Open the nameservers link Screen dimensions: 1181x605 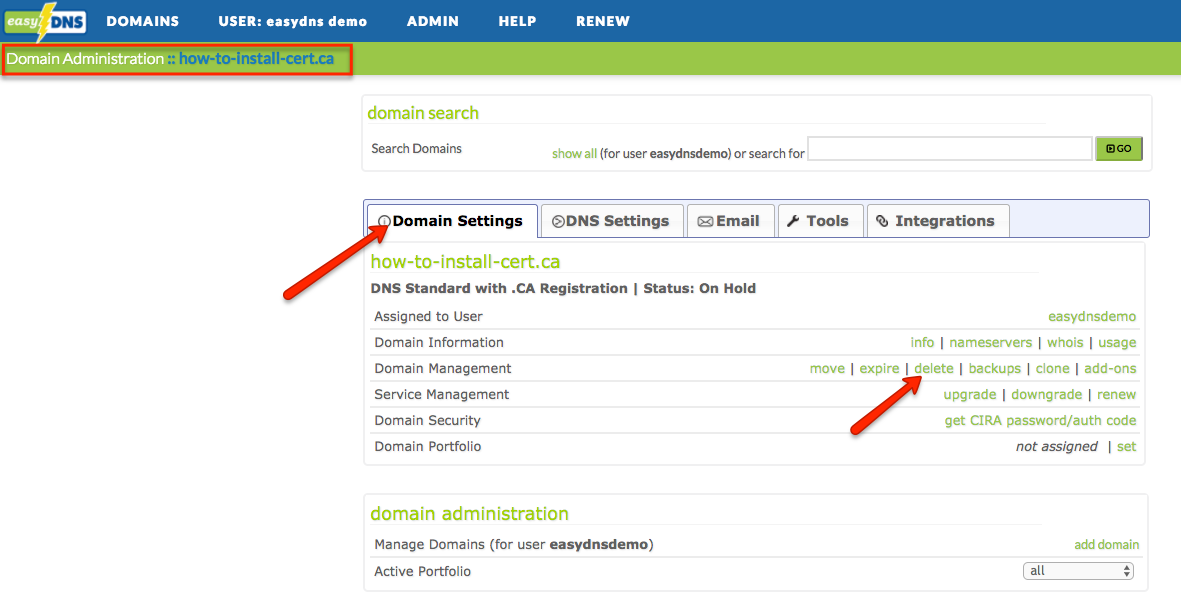[x=990, y=342]
